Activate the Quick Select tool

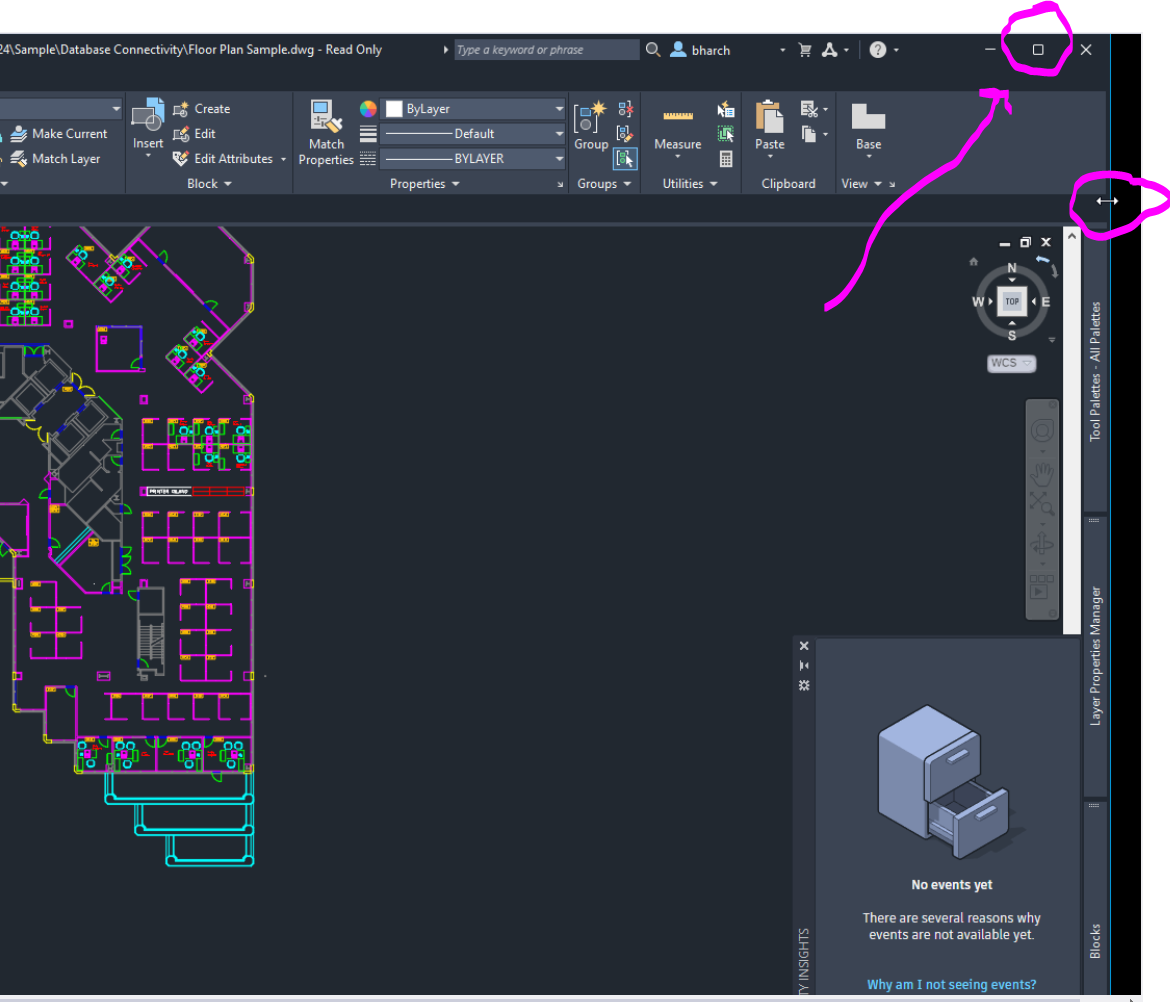(x=725, y=108)
